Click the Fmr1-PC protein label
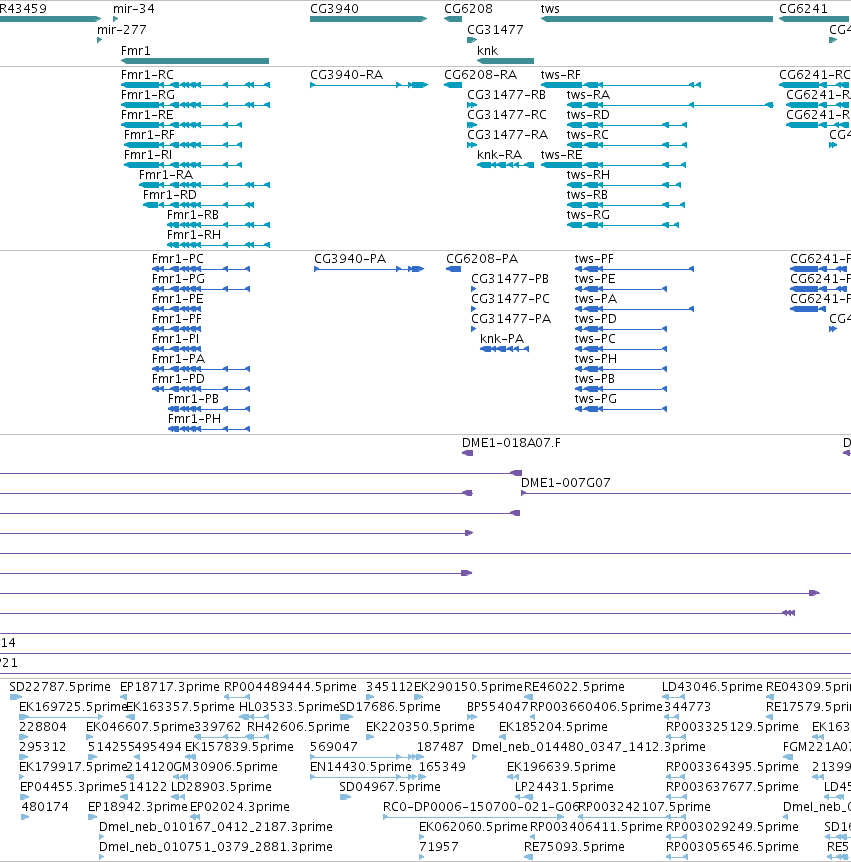This screenshot has height=862, width=851. point(178,259)
